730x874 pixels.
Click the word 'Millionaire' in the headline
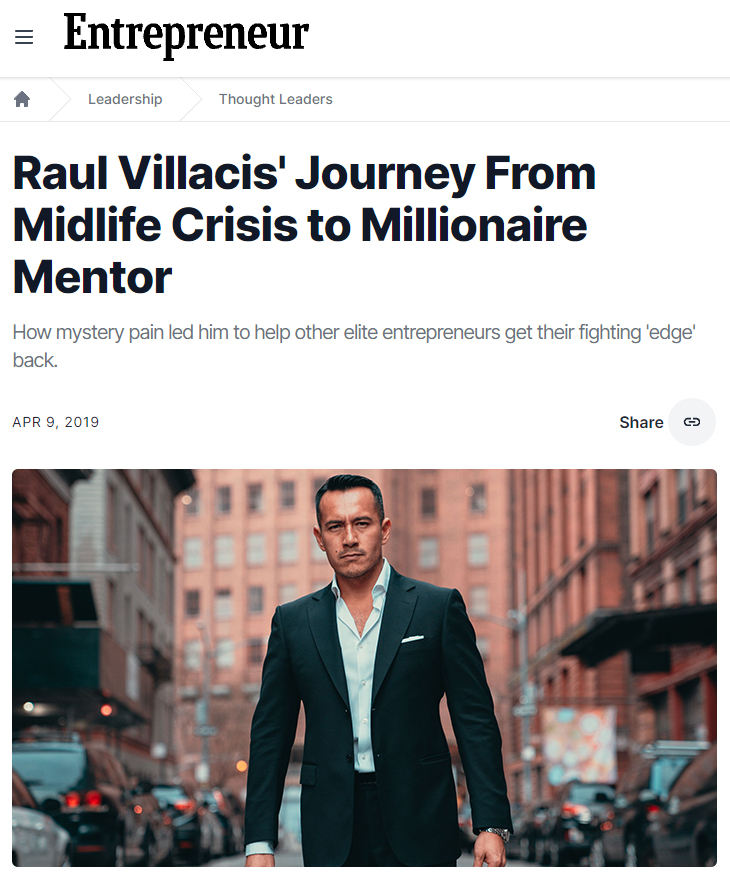tap(474, 225)
